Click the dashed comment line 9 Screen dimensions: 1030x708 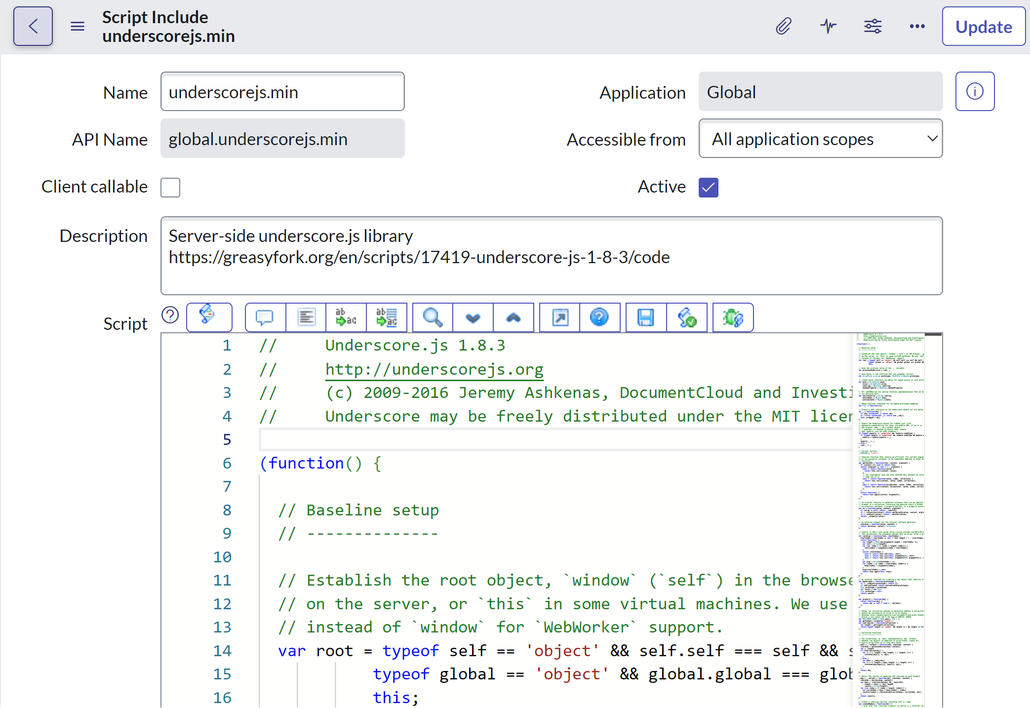pyautogui.click(x=359, y=533)
